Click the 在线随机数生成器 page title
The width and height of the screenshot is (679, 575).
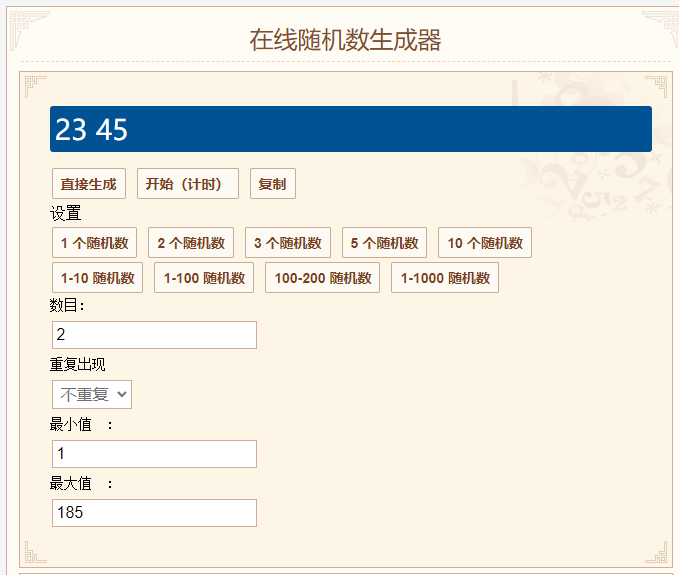click(x=345, y=40)
